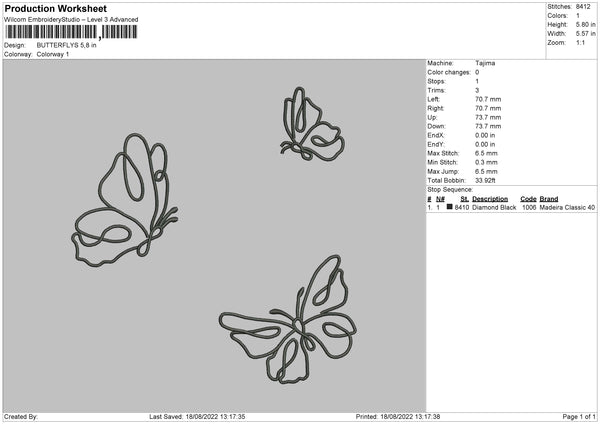Click the Diamond Black thread color swatch
This screenshot has width=600, height=424.
pyautogui.click(x=450, y=207)
